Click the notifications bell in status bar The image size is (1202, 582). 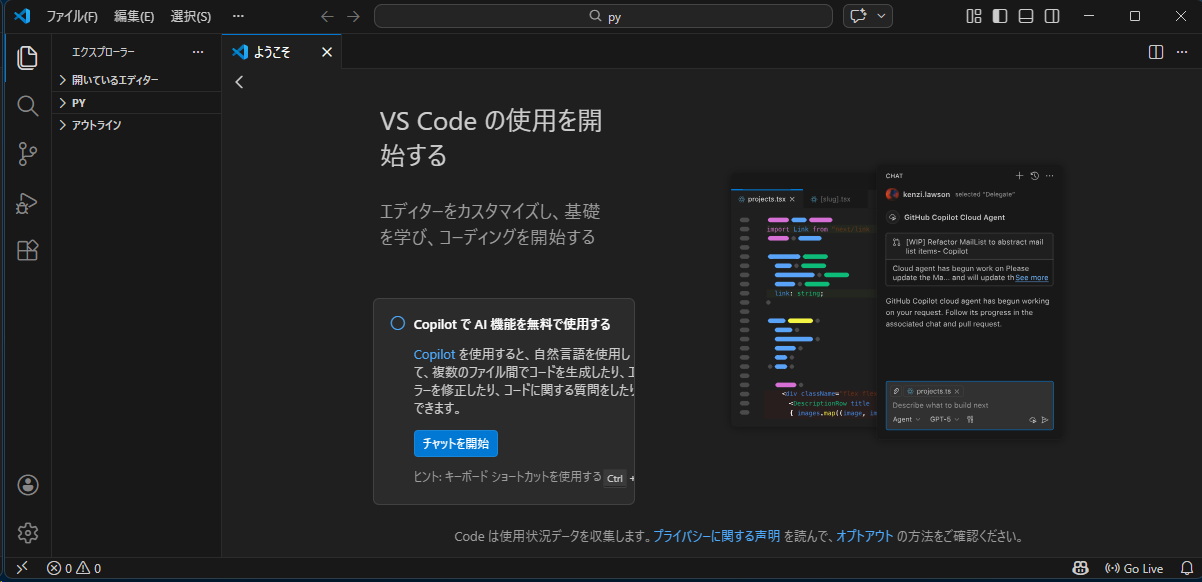point(1187,568)
